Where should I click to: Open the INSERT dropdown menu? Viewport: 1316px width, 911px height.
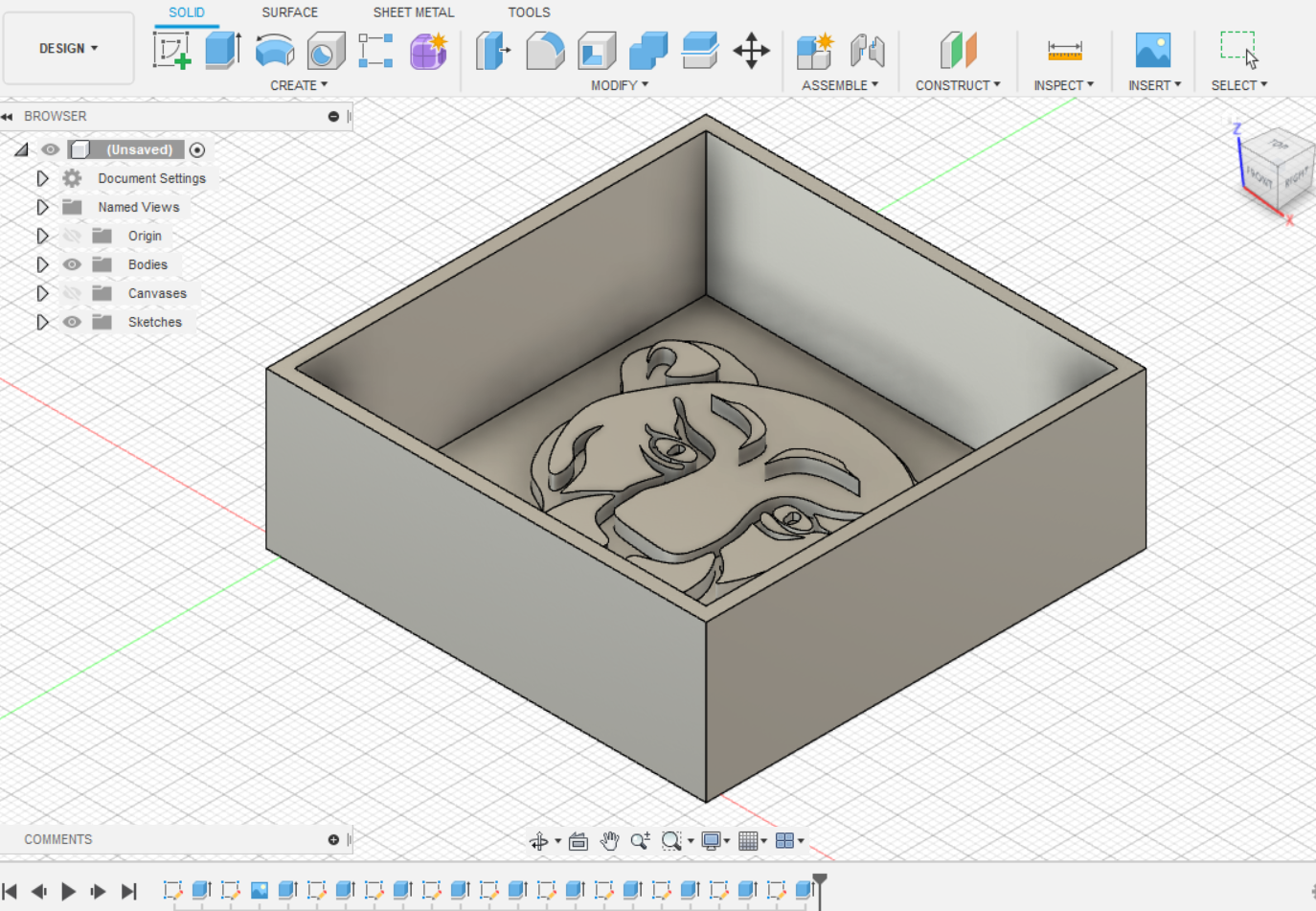(1155, 85)
